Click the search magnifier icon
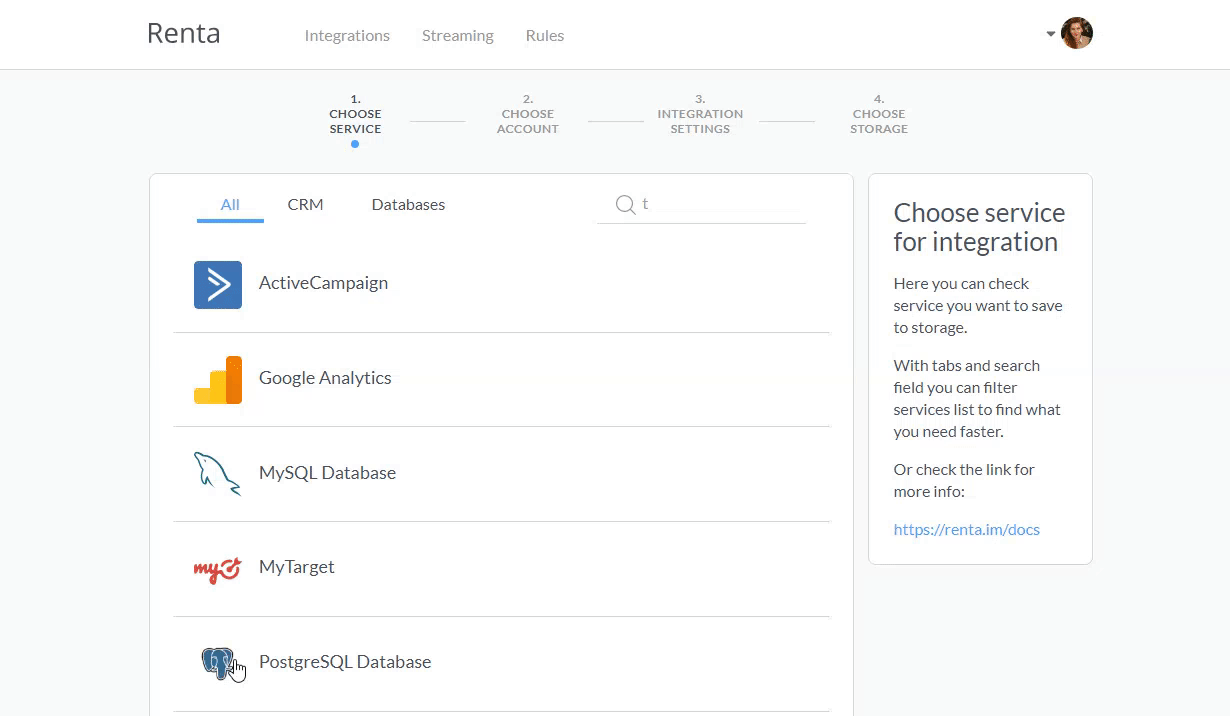 click(626, 204)
